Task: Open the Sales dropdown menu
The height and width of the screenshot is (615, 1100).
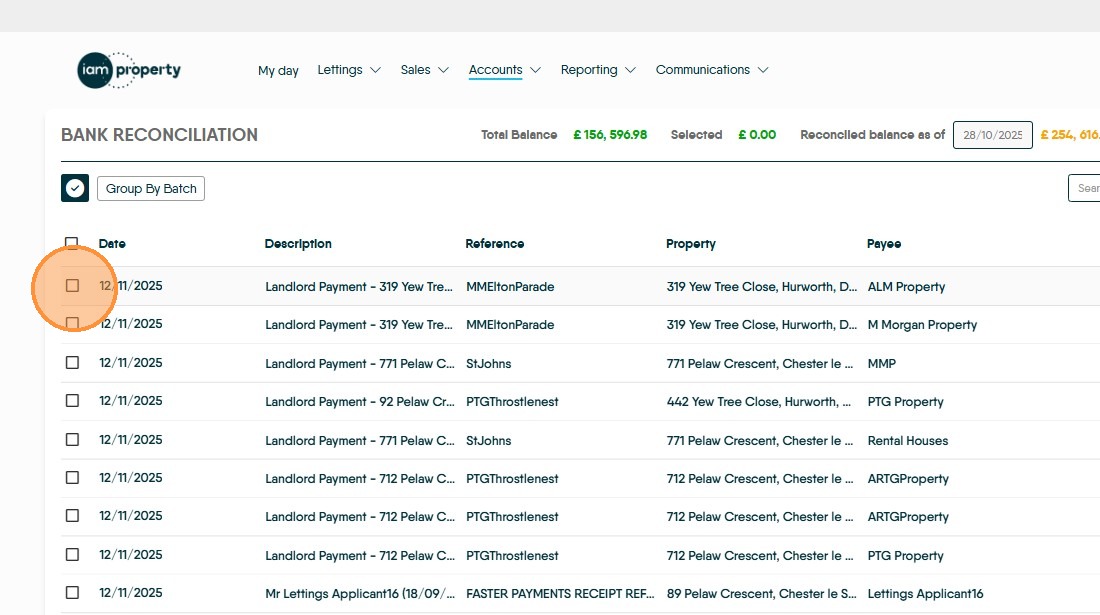Action: 424,70
